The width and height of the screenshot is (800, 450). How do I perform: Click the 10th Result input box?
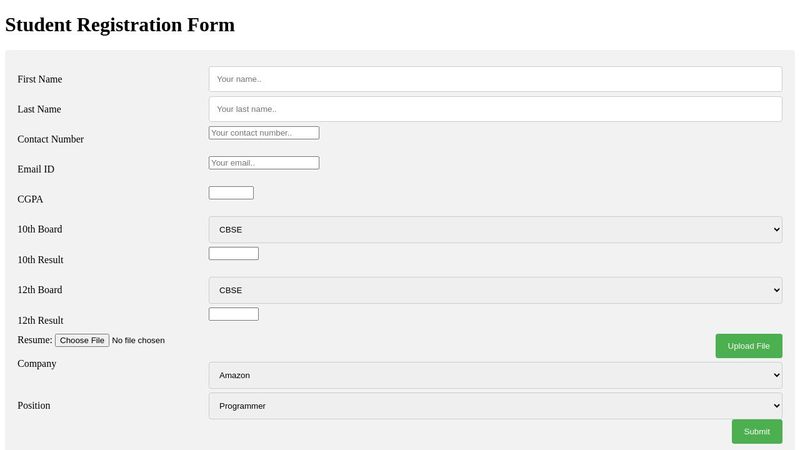(234, 254)
